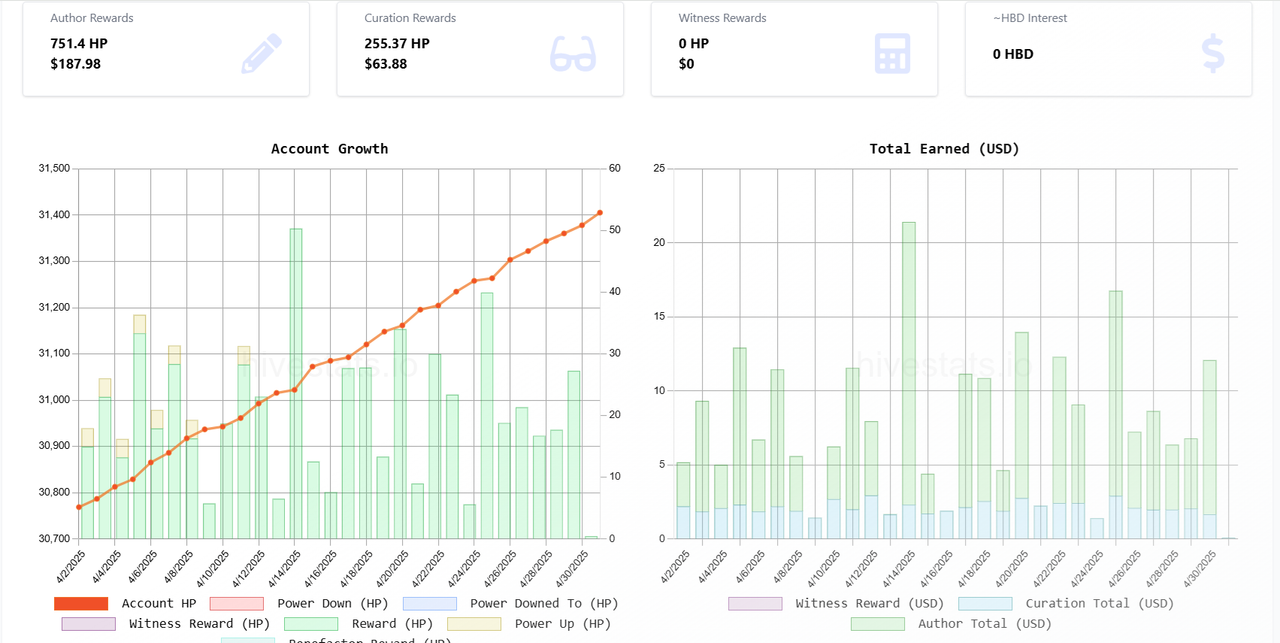The height and width of the screenshot is (643, 1280).
Task: Click the glasses icon on Curation Rewards card
Action: [x=573, y=54]
